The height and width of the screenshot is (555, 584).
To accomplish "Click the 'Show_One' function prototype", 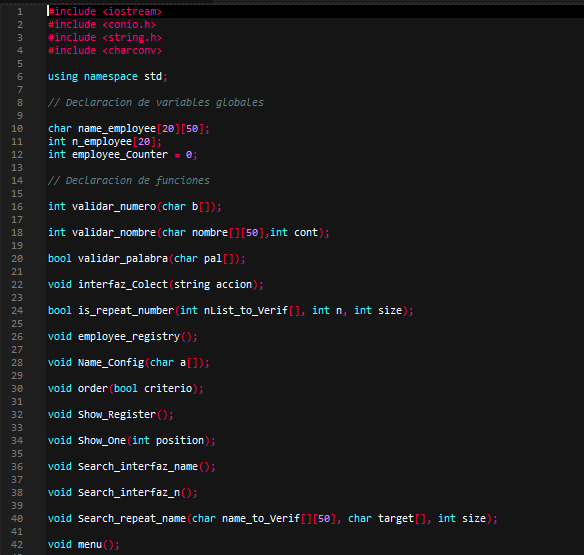I will [x=132, y=441].
